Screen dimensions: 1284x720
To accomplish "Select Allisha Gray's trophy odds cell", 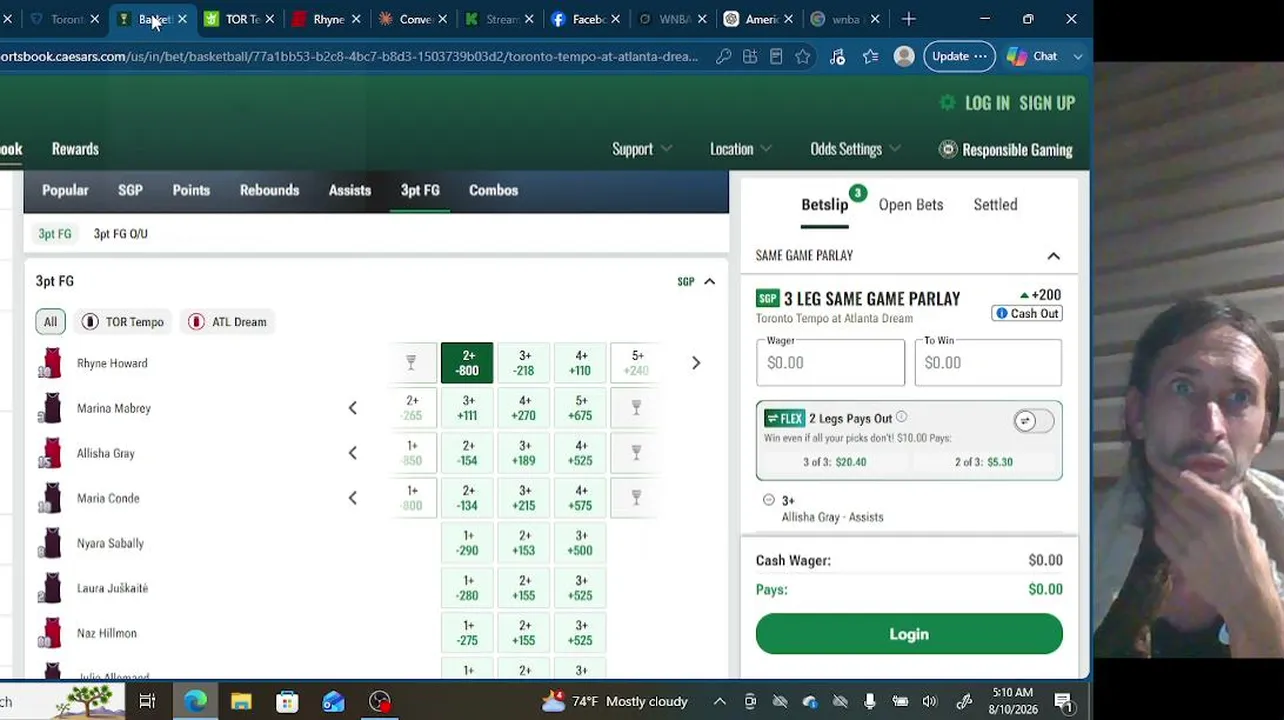I will point(636,453).
